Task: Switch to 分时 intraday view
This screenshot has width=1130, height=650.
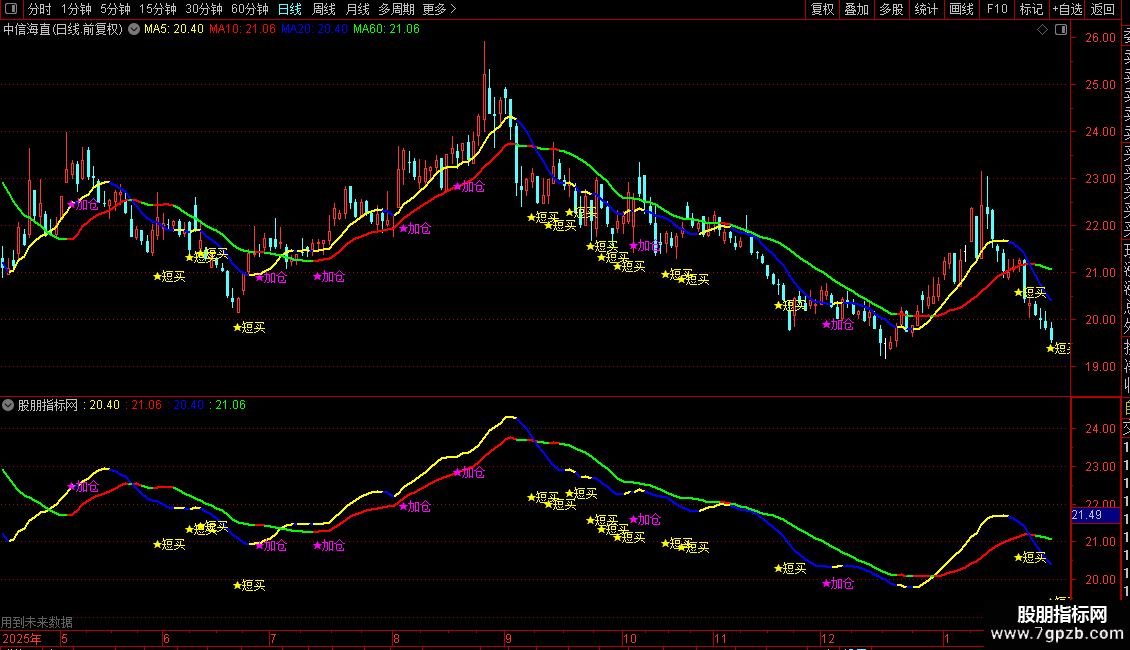Action: coord(39,9)
